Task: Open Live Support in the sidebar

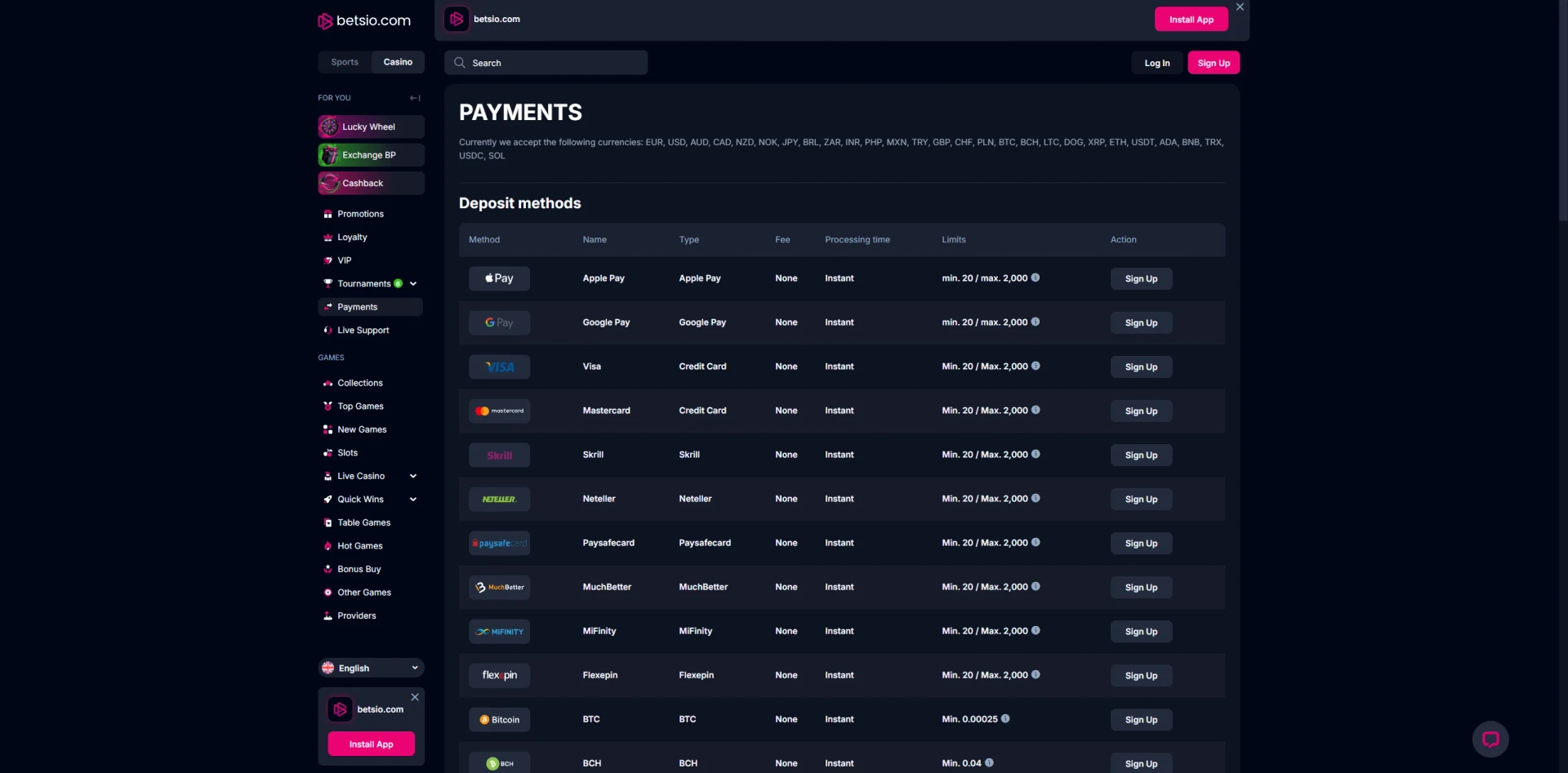Action: pyautogui.click(x=363, y=331)
